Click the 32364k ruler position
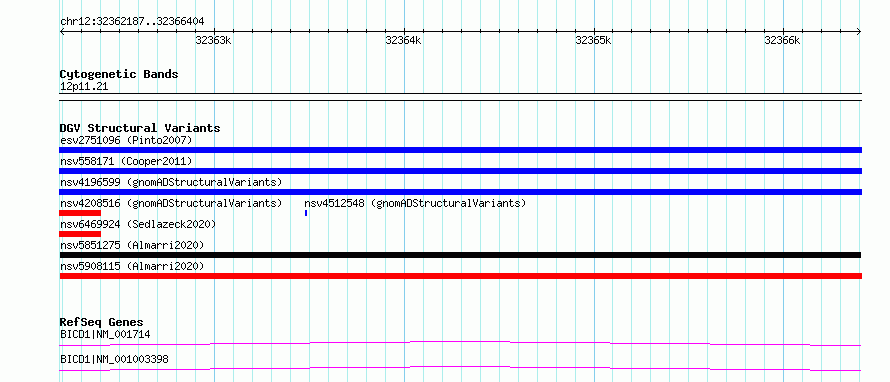The image size is (890, 382). 403,40
